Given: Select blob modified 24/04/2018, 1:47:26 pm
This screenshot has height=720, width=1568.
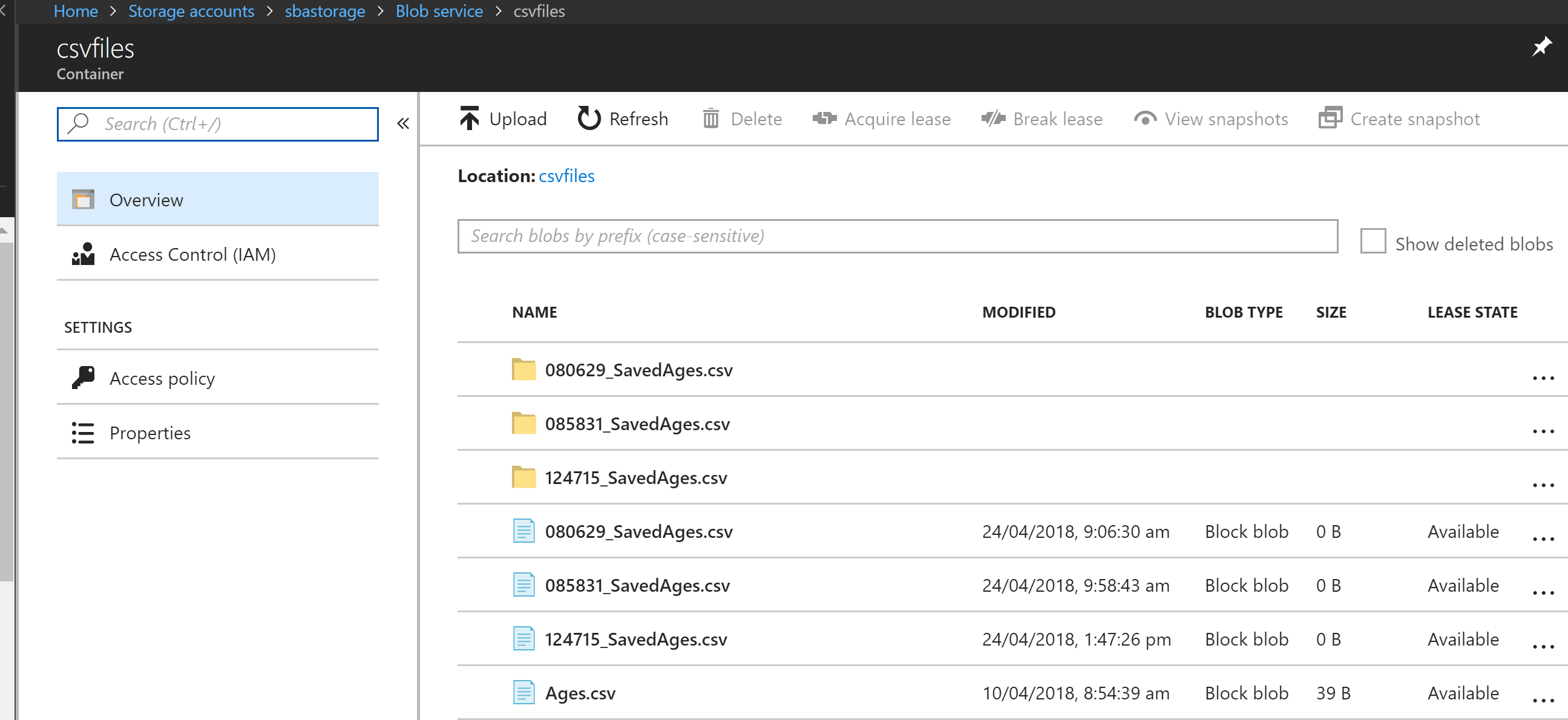Looking at the screenshot, I should [1076, 639].
